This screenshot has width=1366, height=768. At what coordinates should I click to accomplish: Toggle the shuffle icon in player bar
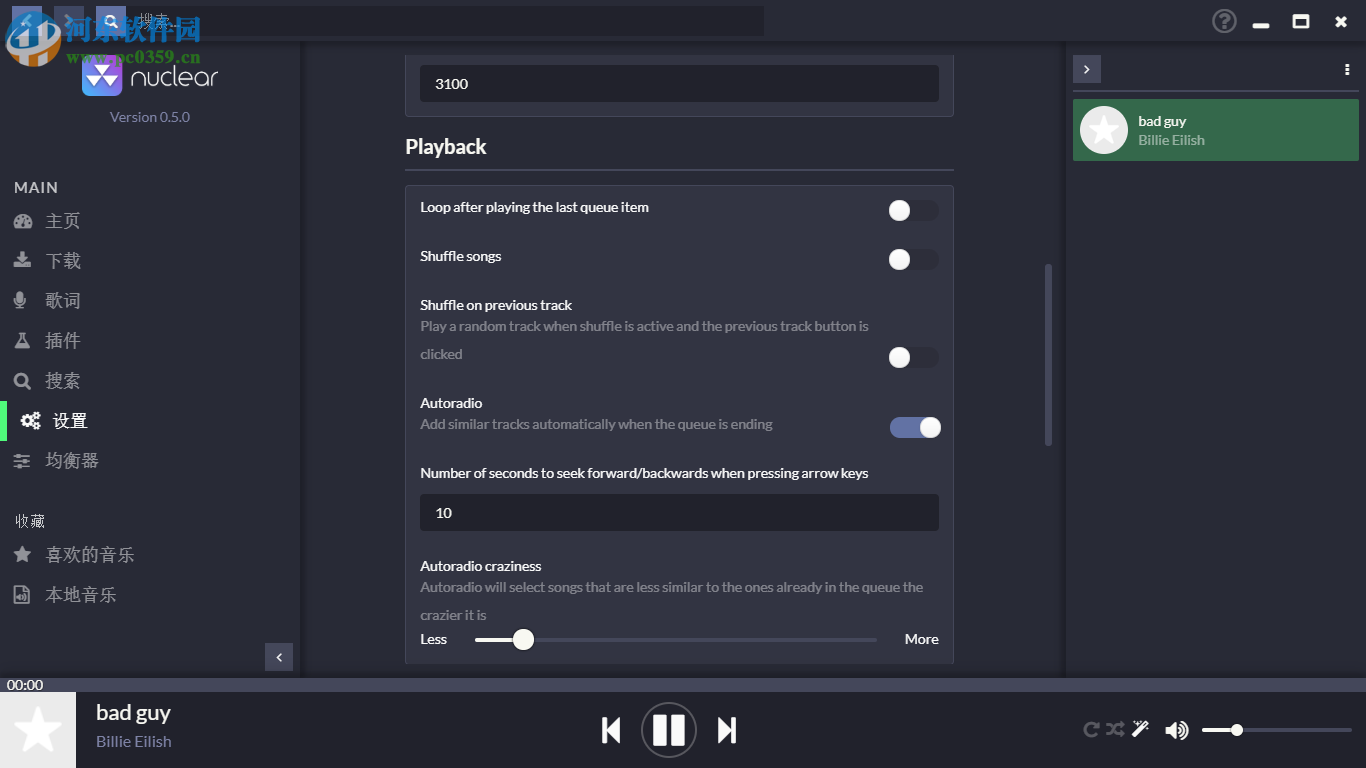point(1116,730)
